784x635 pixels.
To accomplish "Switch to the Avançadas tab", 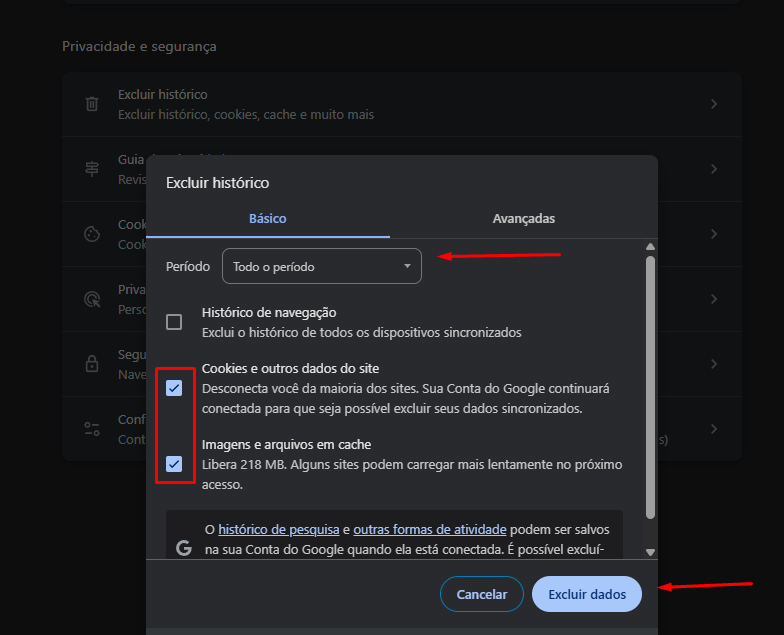I will point(523,218).
